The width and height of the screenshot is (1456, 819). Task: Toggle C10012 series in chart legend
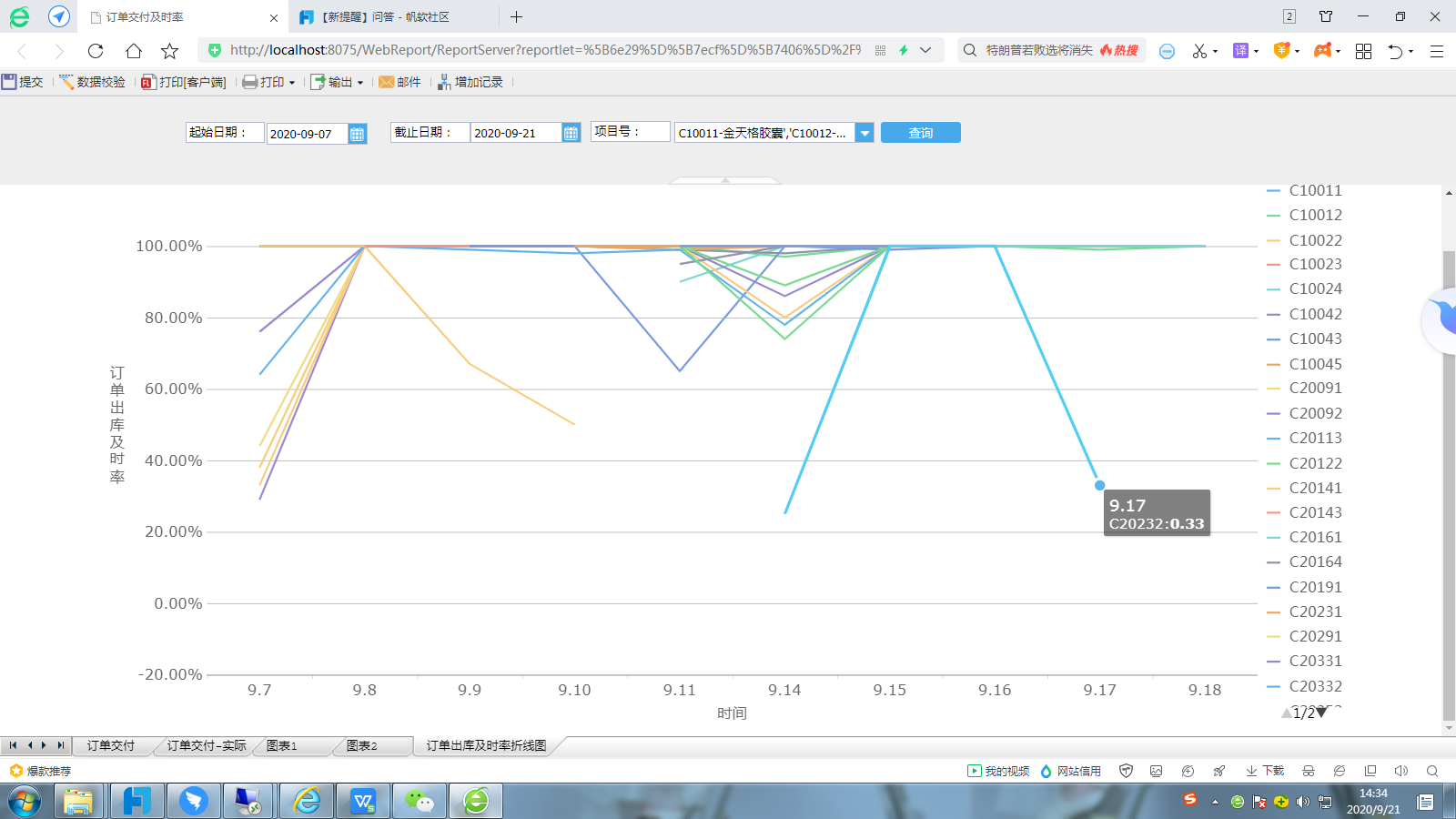click(1305, 215)
